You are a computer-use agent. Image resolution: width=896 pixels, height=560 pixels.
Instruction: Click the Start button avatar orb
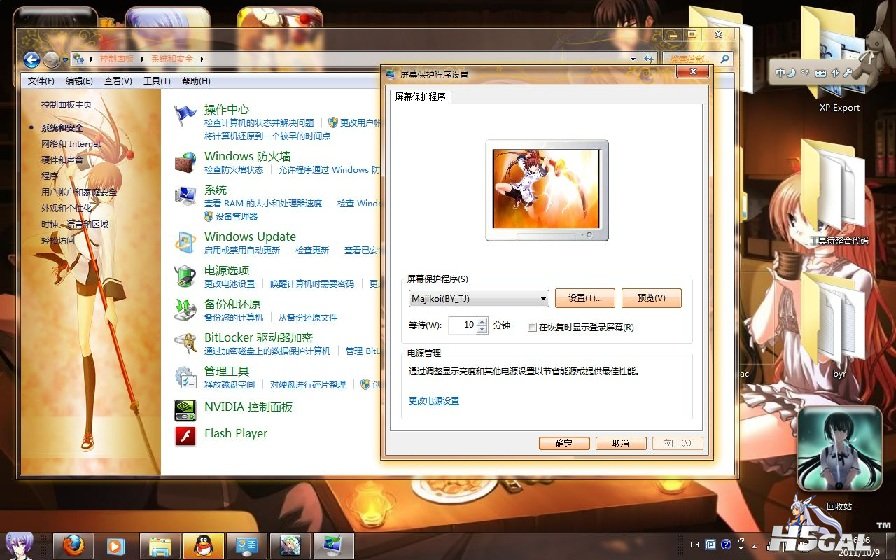click(19, 545)
